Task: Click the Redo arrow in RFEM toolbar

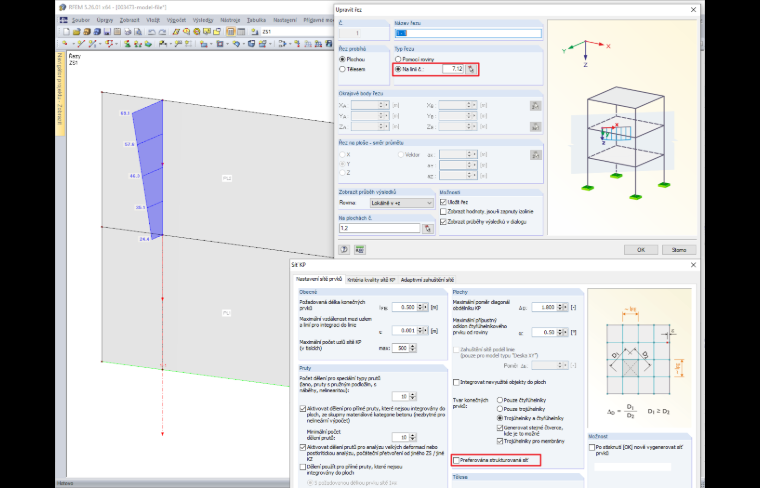Action: click(162, 31)
